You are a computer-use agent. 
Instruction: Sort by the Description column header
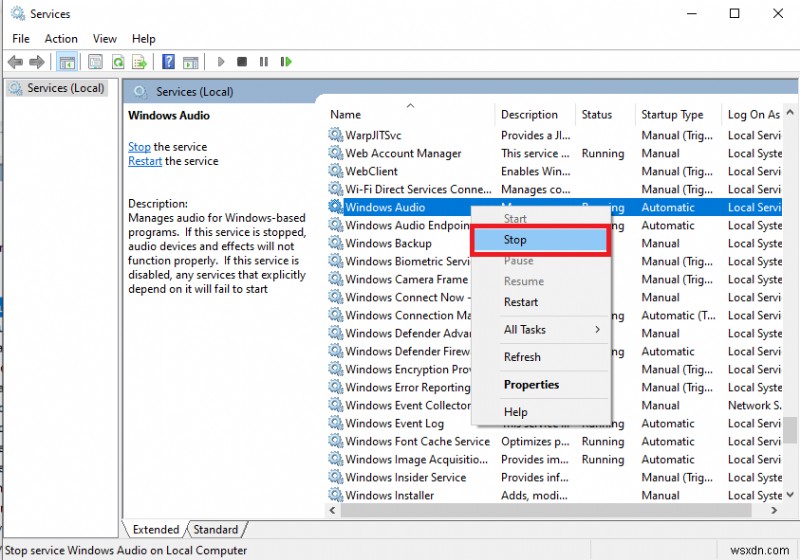pyautogui.click(x=535, y=114)
